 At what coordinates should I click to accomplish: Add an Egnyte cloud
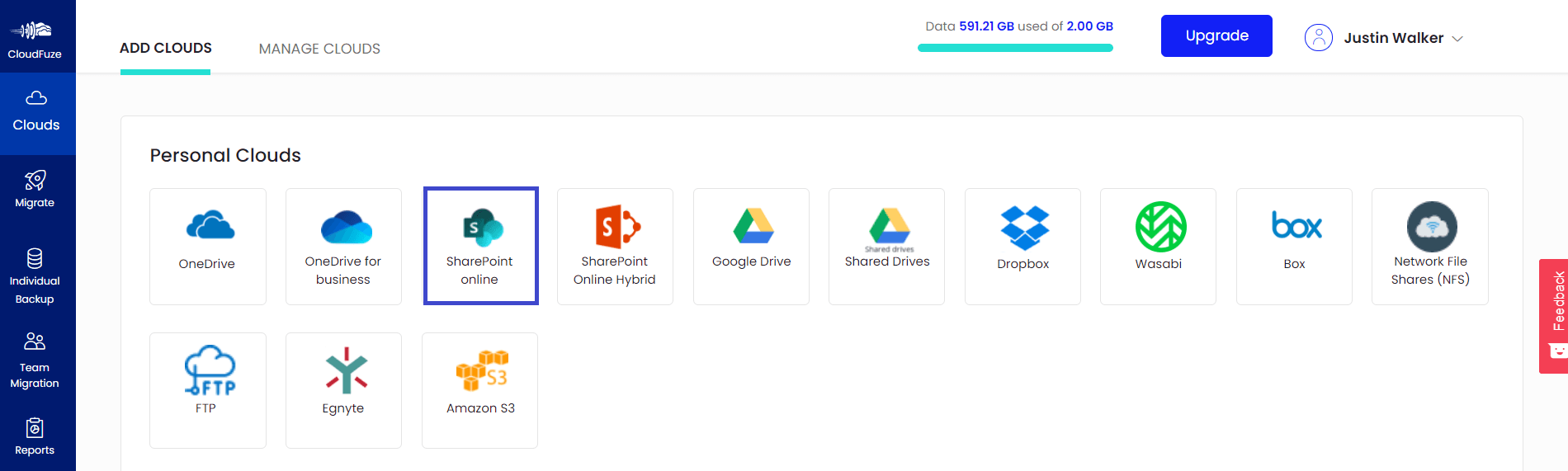pos(343,390)
